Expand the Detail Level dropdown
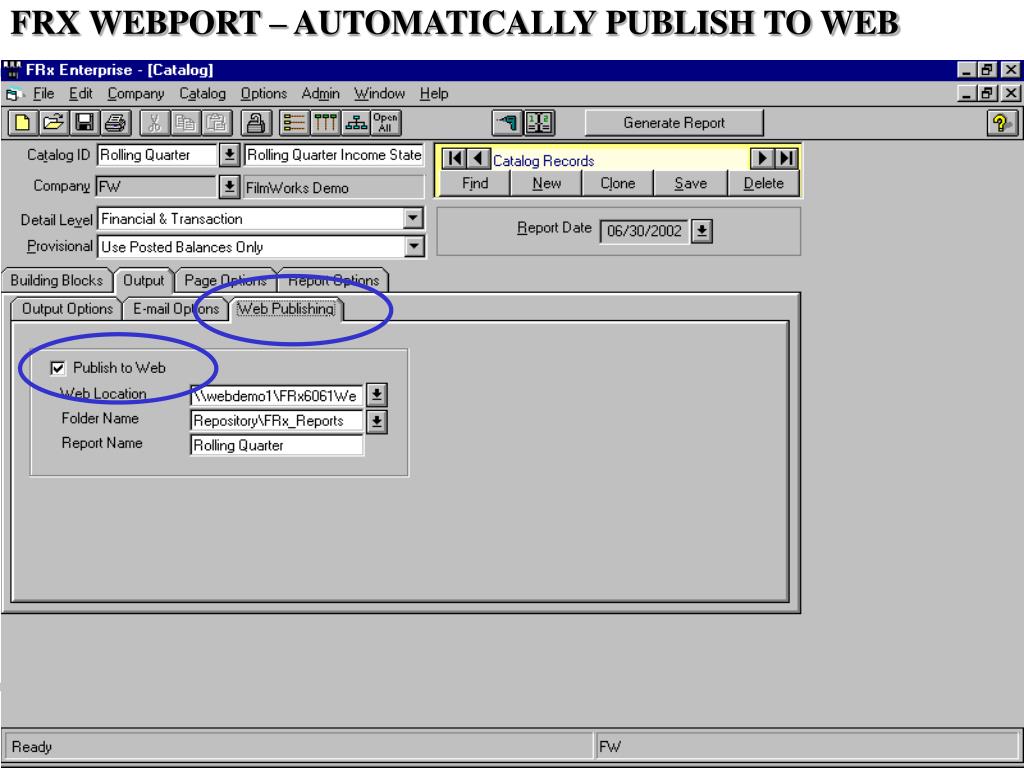The image size is (1024, 768). pos(413,218)
